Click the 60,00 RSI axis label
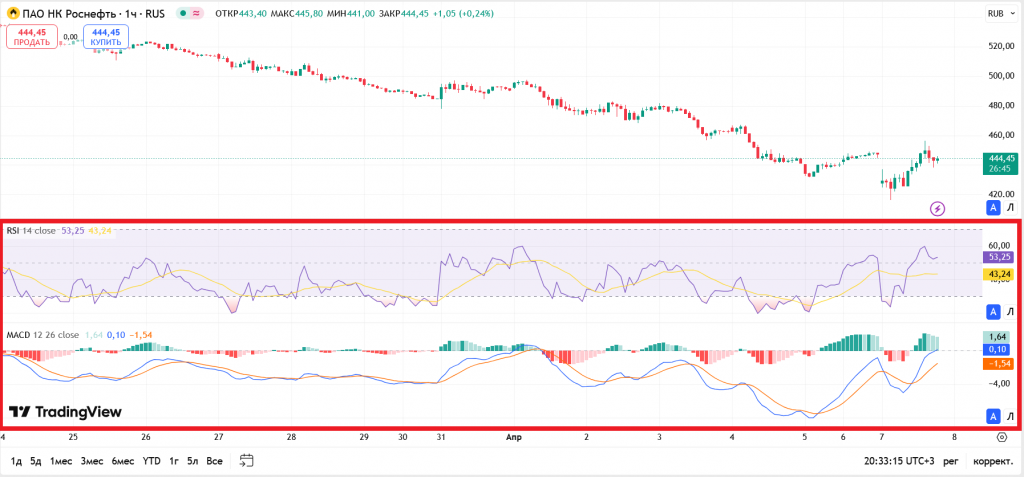The width and height of the screenshot is (1024, 477). [1001, 246]
